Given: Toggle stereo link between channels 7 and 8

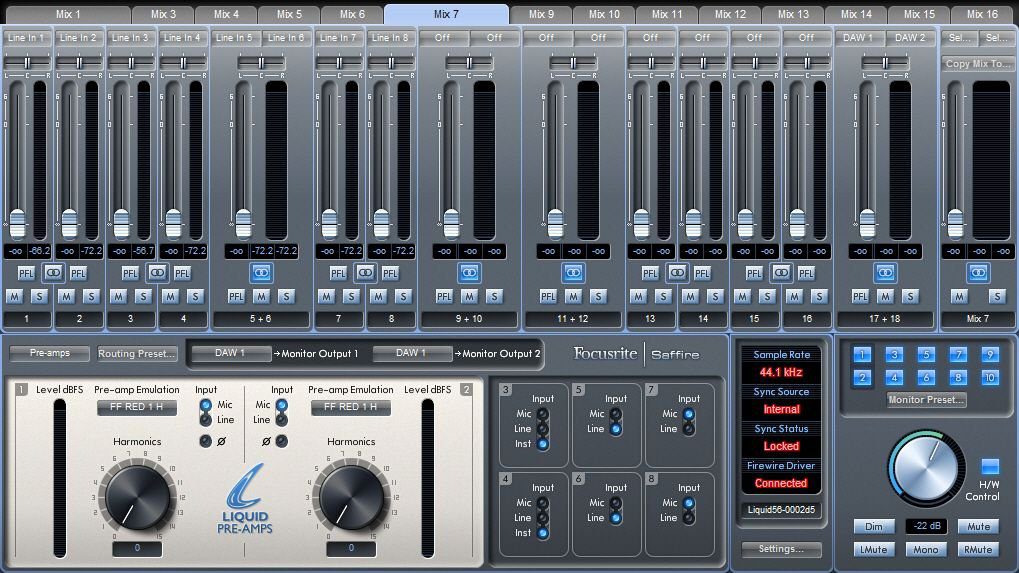Looking at the screenshot, I should pos(365,273).
